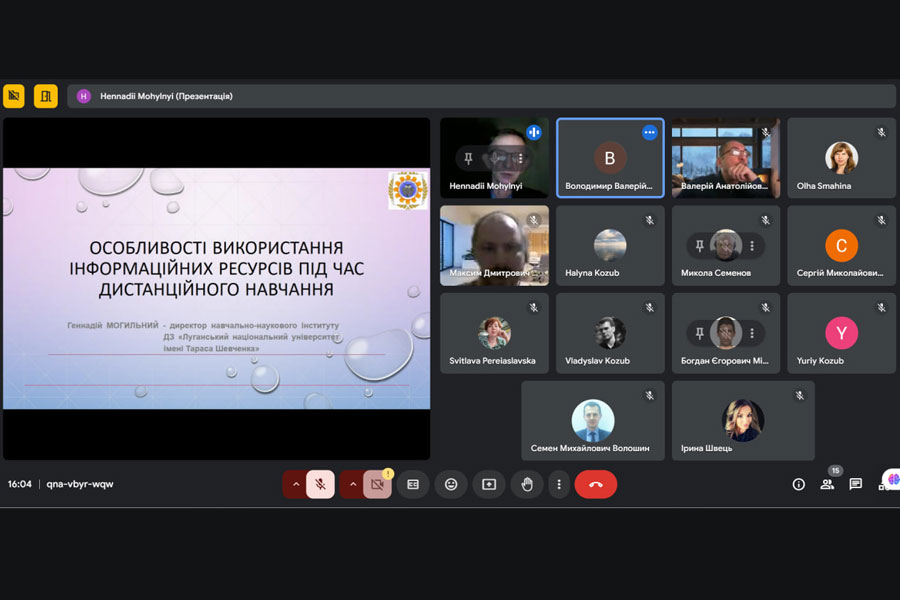Click the meeting code qna-vbyr-wqw
The width and height of the screenshot is (900, 600).
80,484
